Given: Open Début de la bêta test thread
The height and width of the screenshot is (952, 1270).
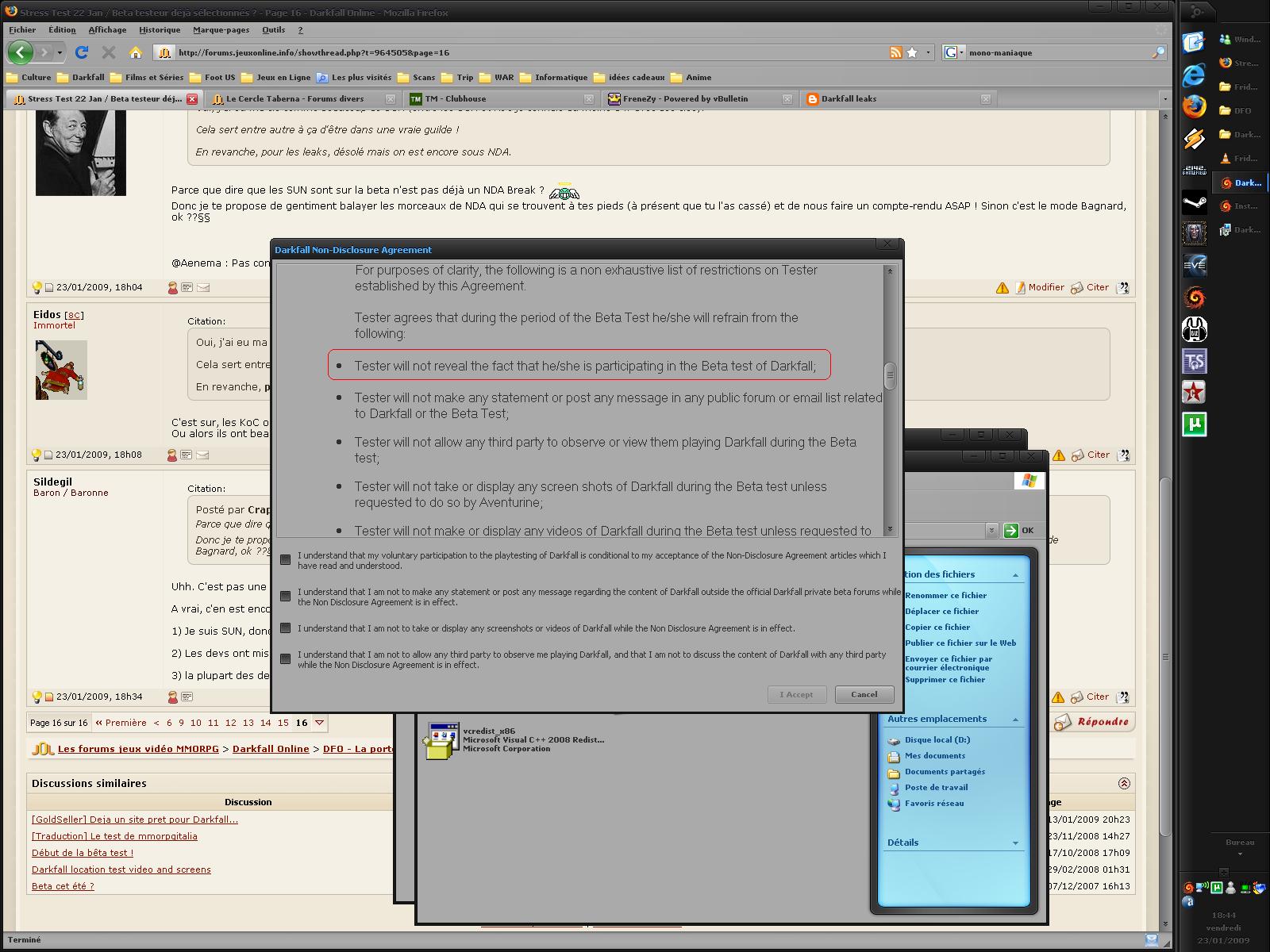Looking at the screenshot, I should (x=83, y=853).
